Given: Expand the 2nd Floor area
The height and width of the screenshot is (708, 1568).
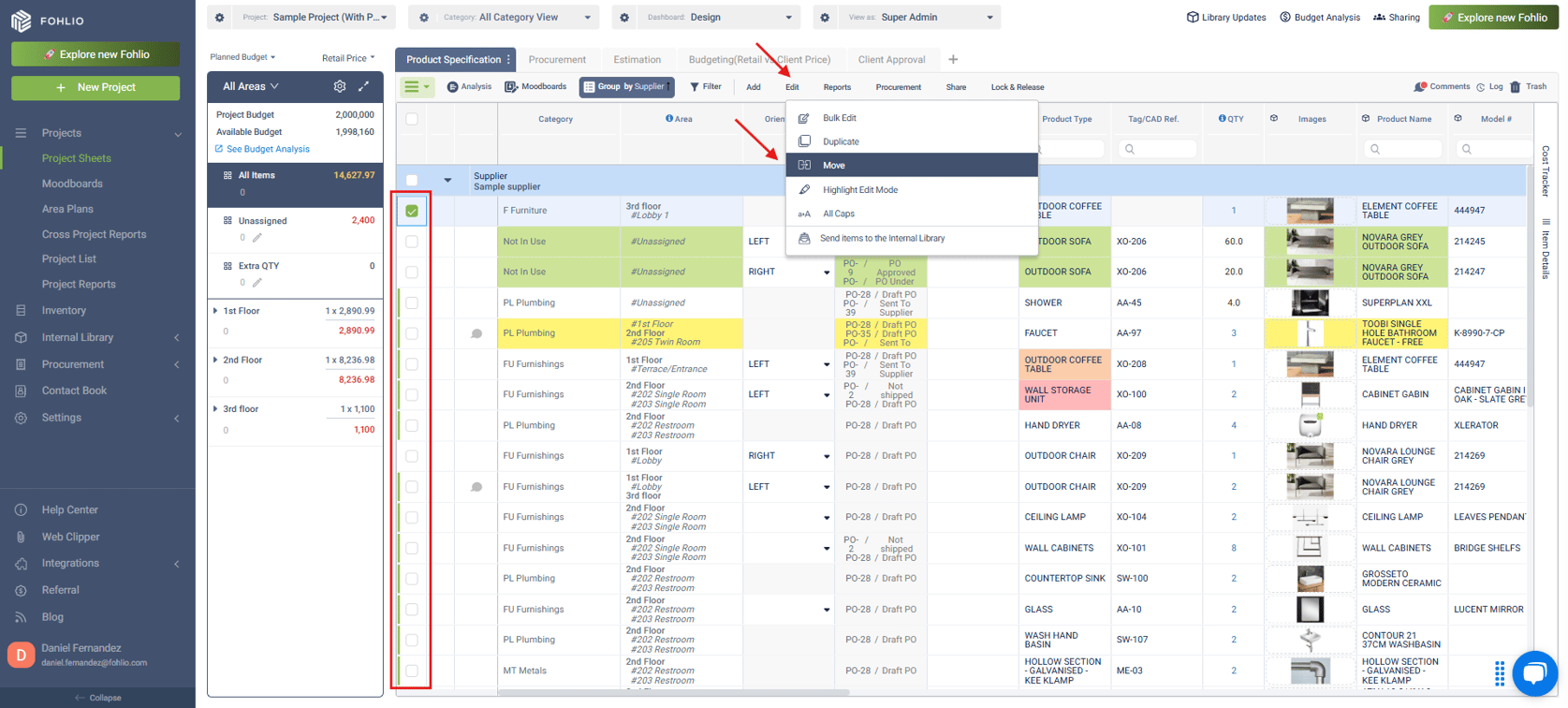Looking at the screenshot, I should coord(215,360).
